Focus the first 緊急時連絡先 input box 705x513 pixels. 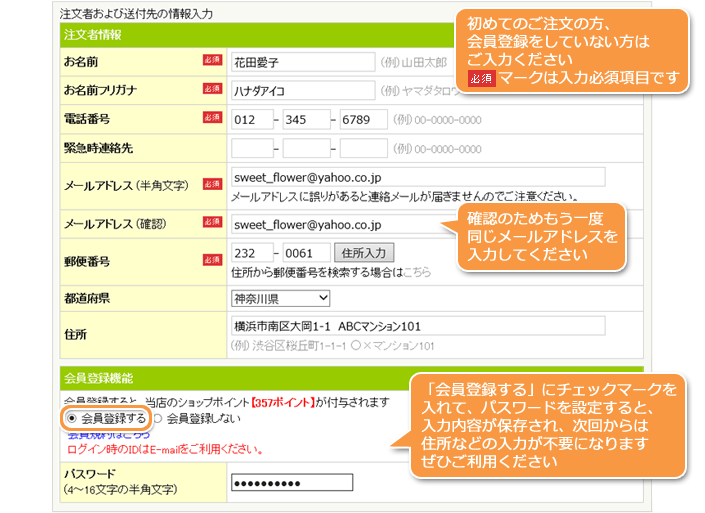[x=251, y=148]
